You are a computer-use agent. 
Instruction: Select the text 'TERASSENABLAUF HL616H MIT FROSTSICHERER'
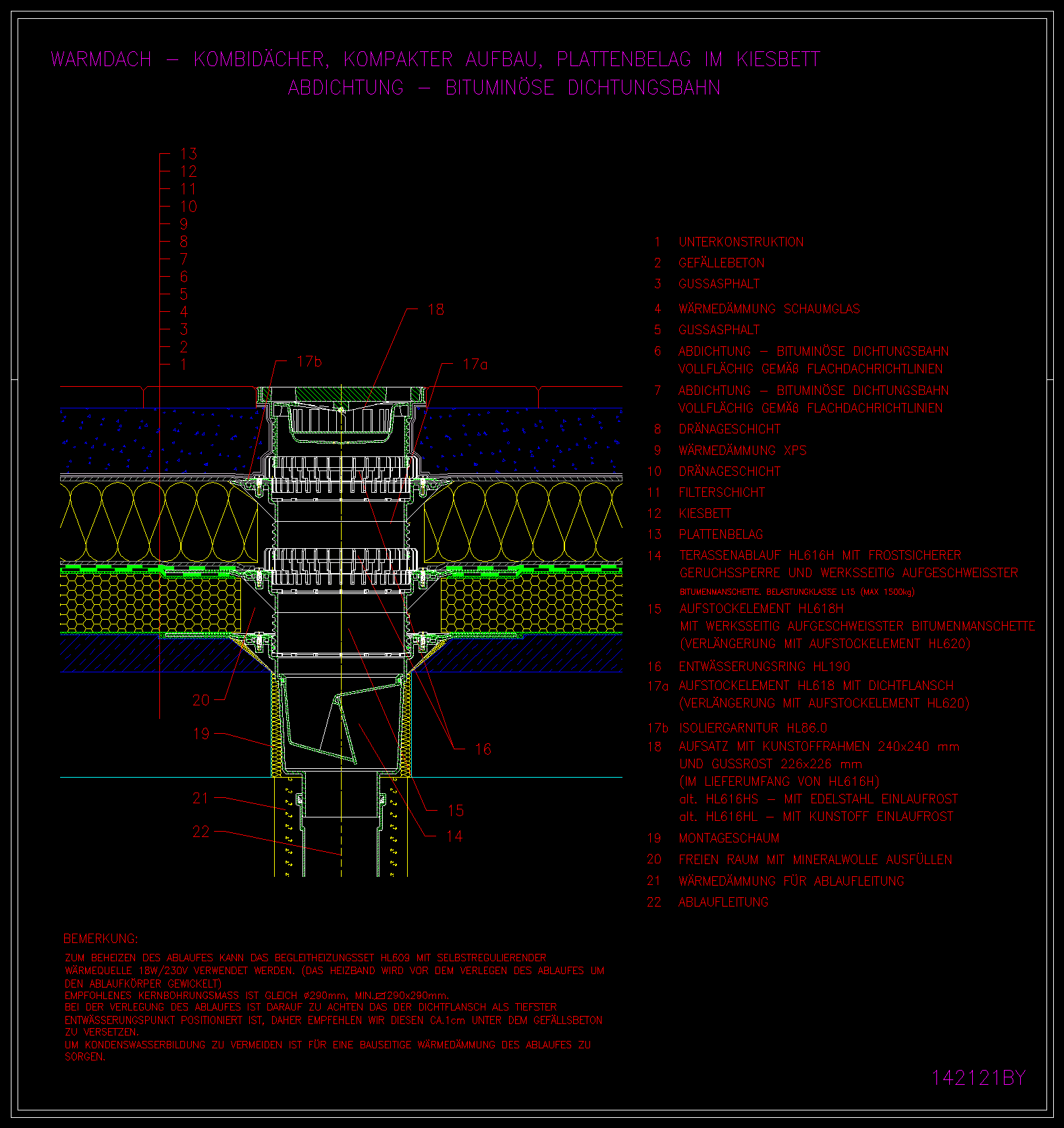(x=820, y=555)
